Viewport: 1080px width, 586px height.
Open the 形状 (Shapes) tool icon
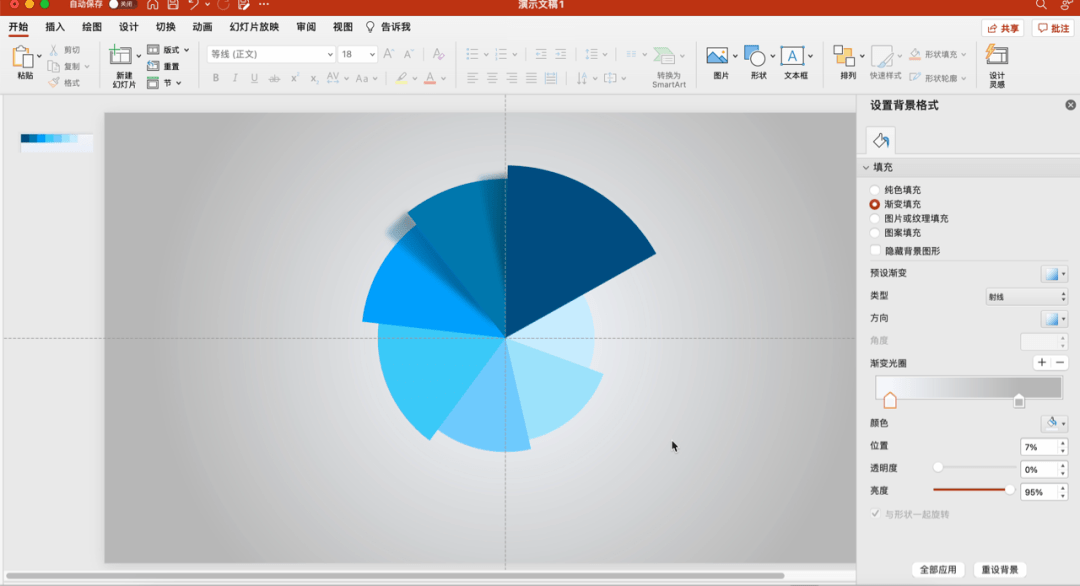click(755, 56)
